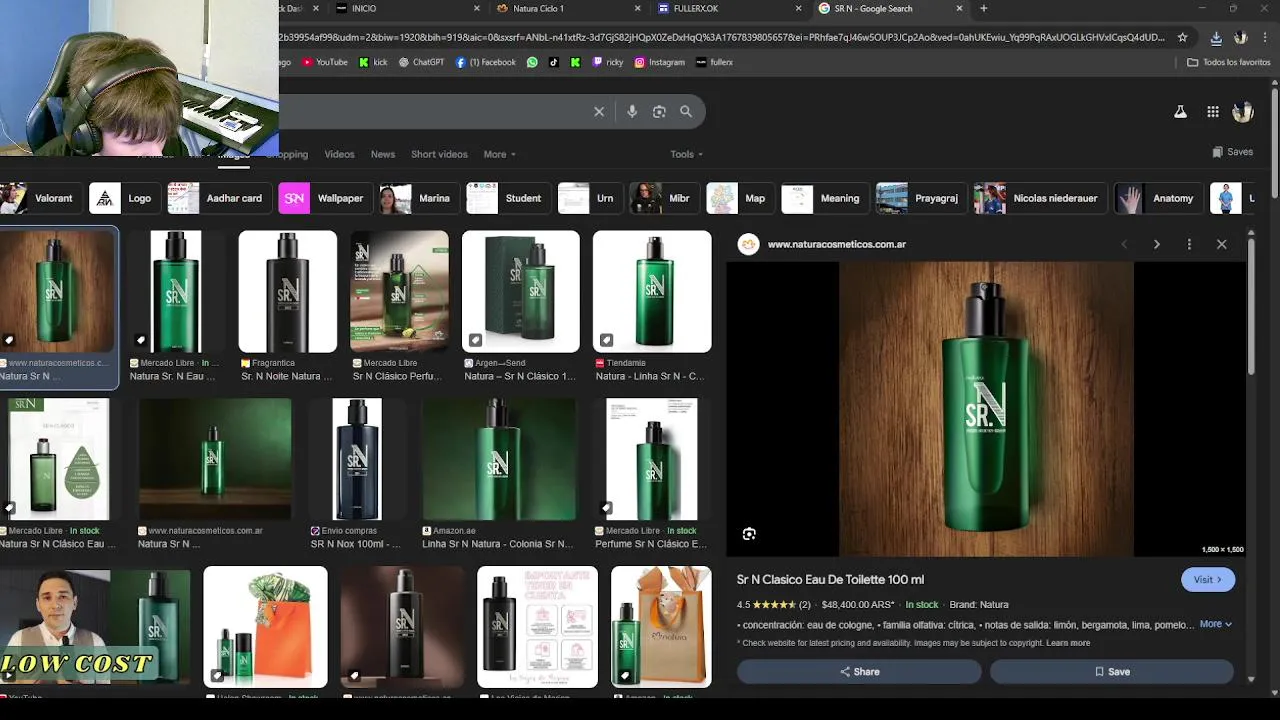Switch to the FULLERX.OK tab
This screenshot has height=720, width=1280.
pyautogui.click(x=729, y=8)
